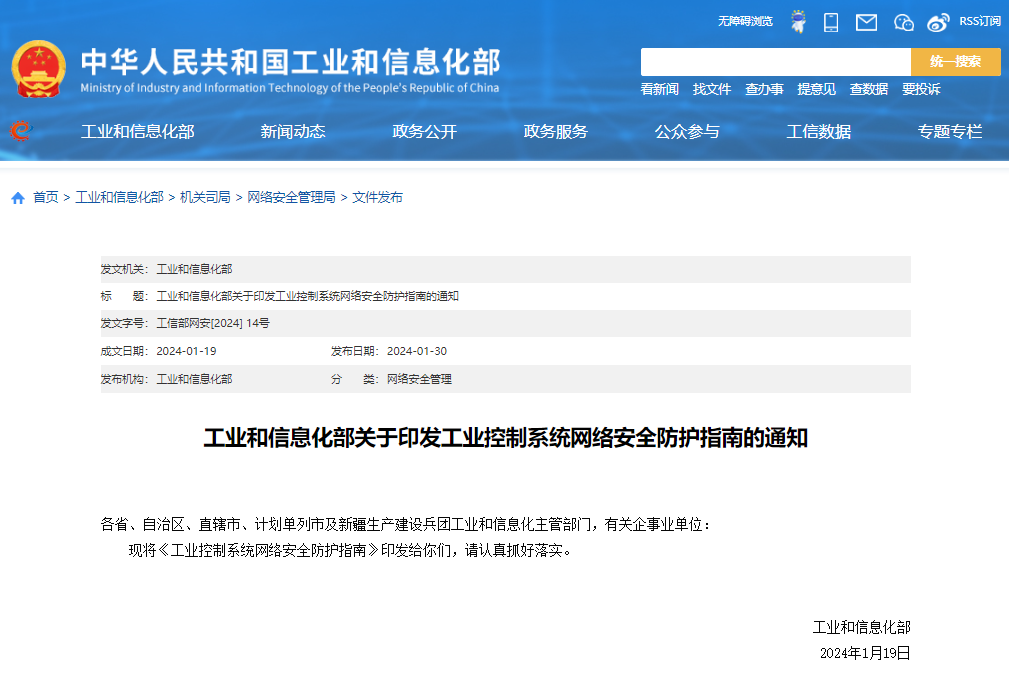The height and width of the screenshot is (695, 1009).
Task: Open the 要投诉 quick link
Action: 921,89
